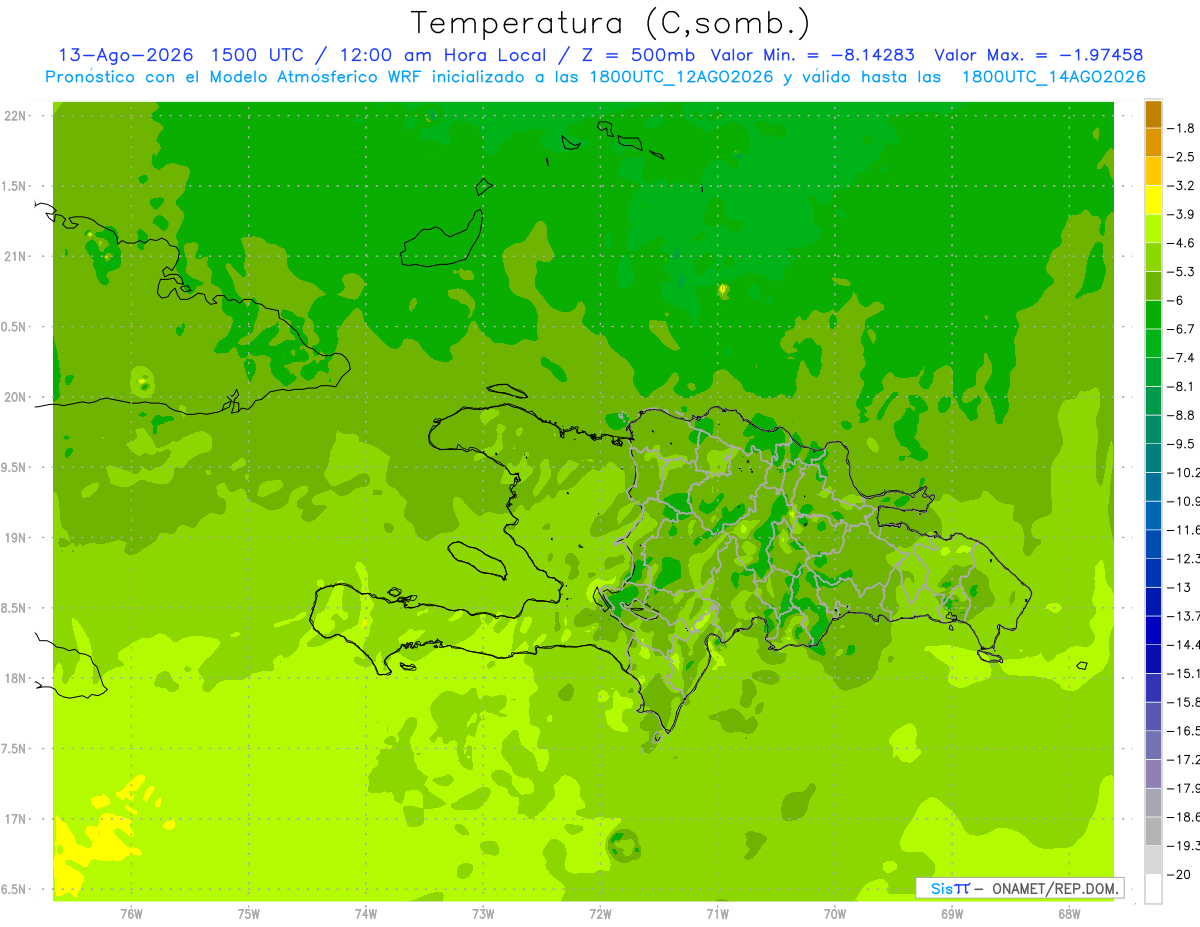This screenshot has width=1200, height=927.
Task: Click the title "Temperatura (C,somb.)"
Action: point(611,23)
